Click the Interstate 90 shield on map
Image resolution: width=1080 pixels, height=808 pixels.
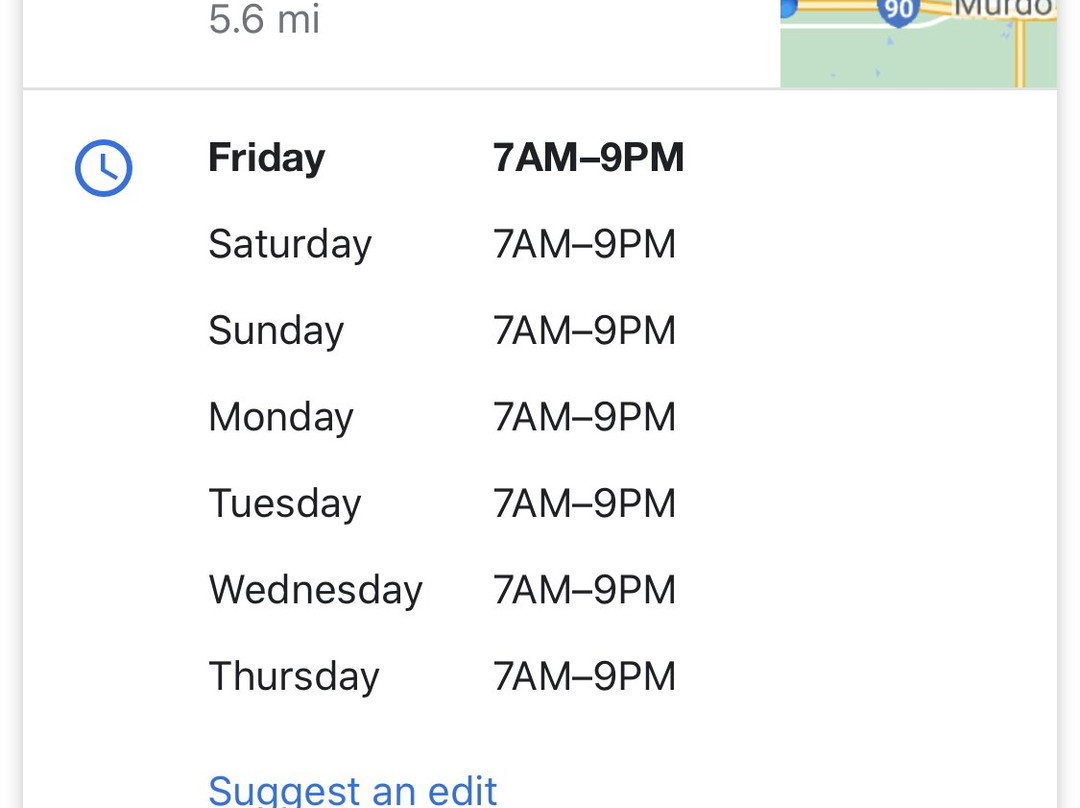coord(898,12)
